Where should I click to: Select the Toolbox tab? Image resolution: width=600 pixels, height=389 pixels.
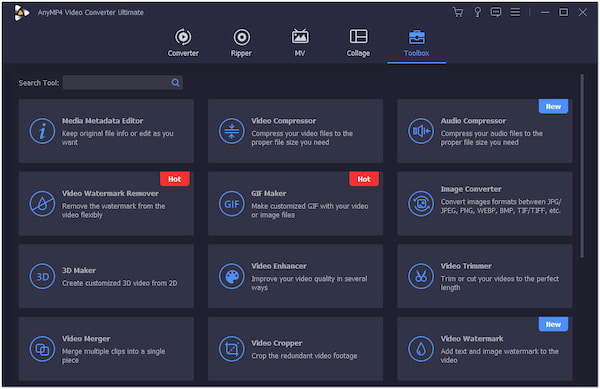pyautogui.click(x=416, y=42)
